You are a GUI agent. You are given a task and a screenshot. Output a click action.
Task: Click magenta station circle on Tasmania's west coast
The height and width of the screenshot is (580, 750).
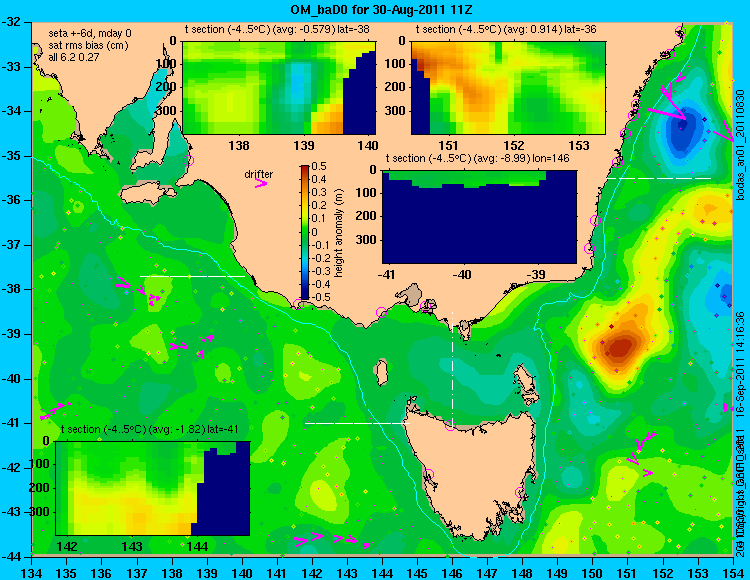pyautogui.click(x=428, y=474)
